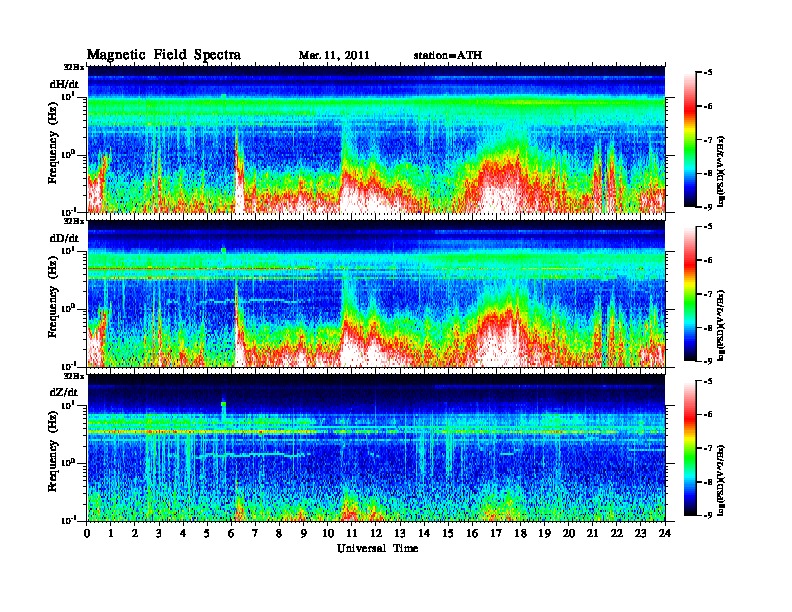Screen dimensions: 792x612
Task: Click inside the dH/dt spectrogram plot
Action: tap(376, 139)
